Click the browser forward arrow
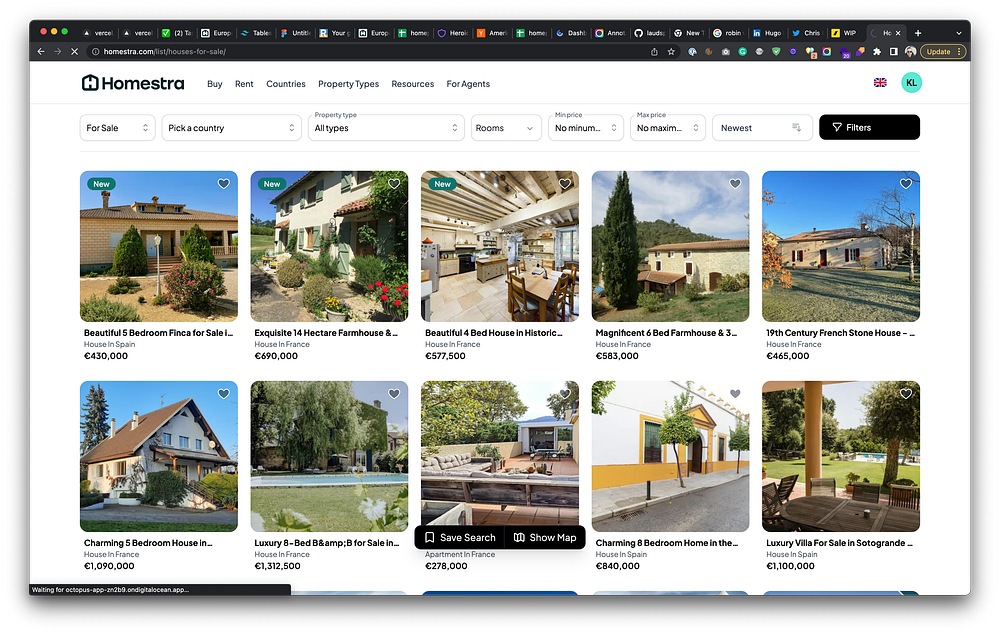Image resolution: width=1000 pixels, height=634 pixels. tap(57, 52)
